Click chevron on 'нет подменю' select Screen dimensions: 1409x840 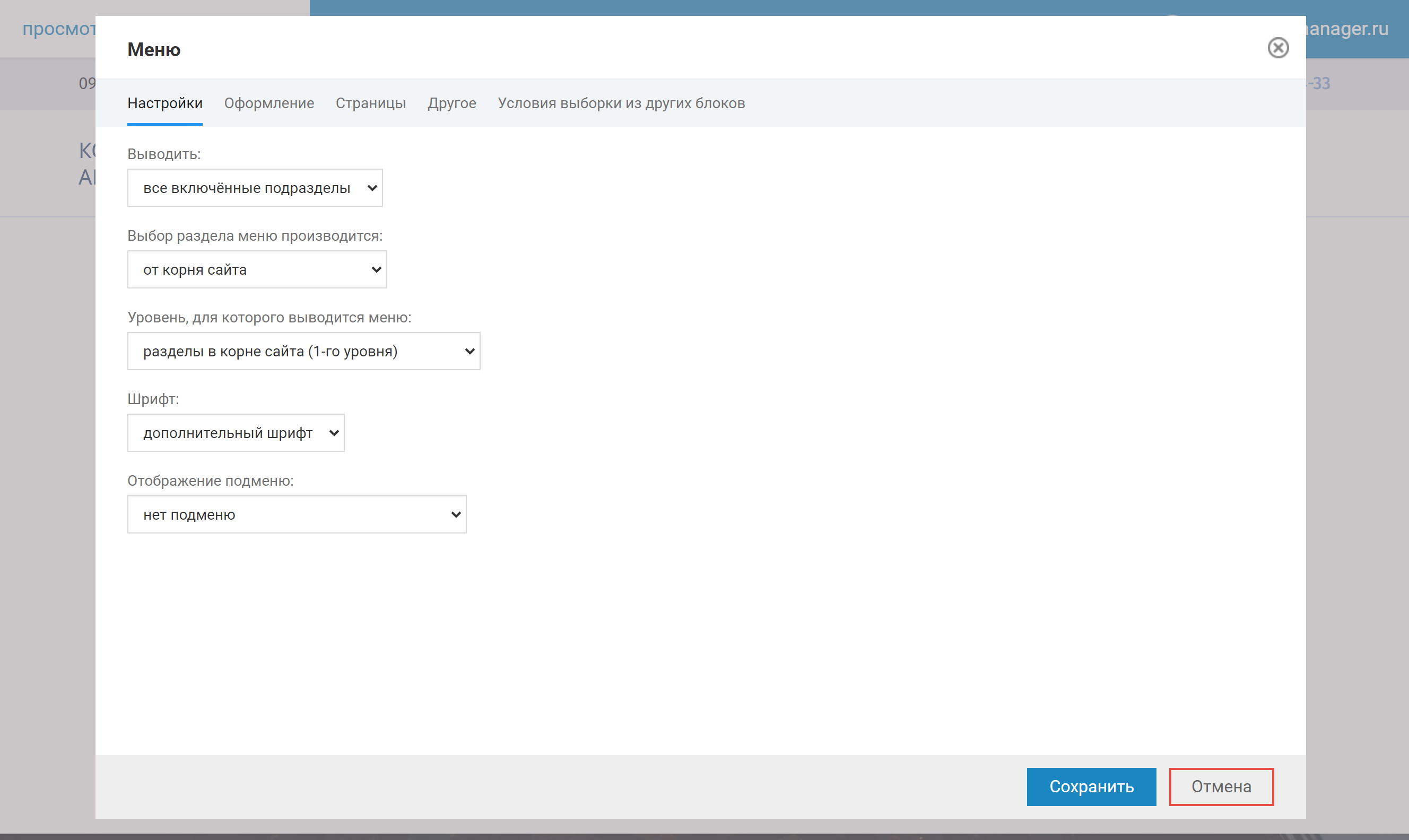click(x=456, y=514)
